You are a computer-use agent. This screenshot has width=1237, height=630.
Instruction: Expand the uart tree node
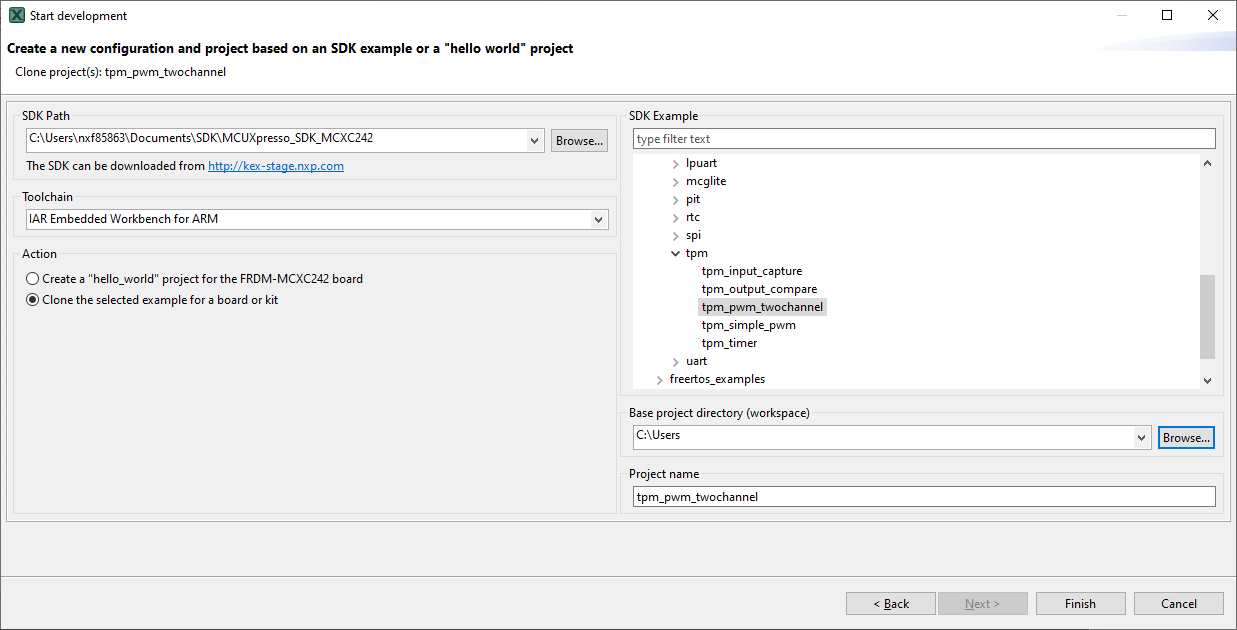[x=677, y=362]
